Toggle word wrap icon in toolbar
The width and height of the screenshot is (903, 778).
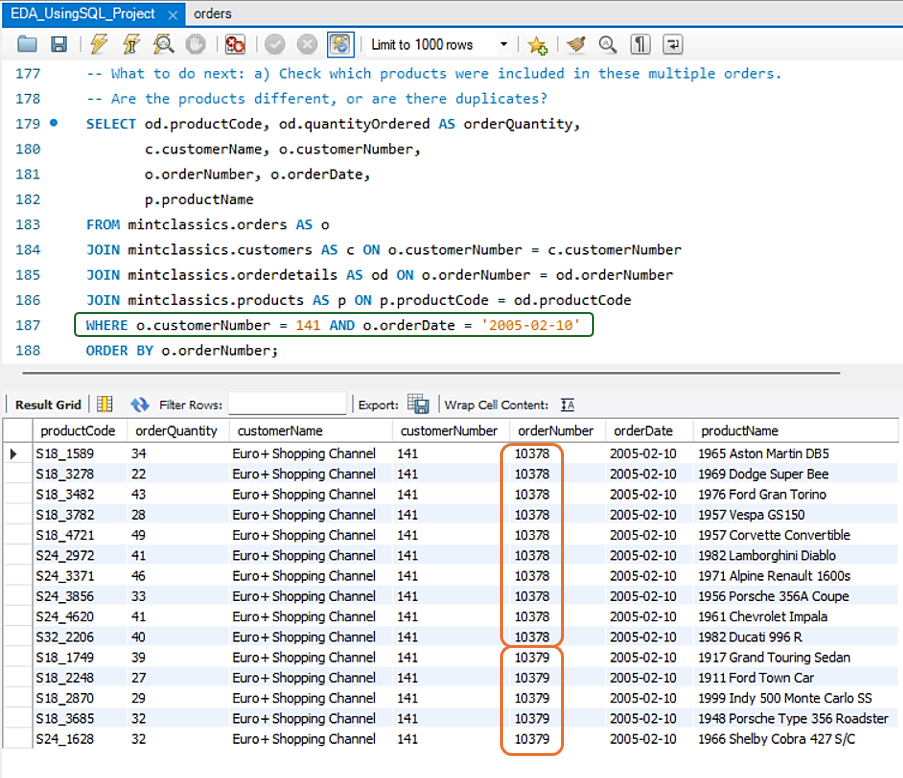pos(673,44)
